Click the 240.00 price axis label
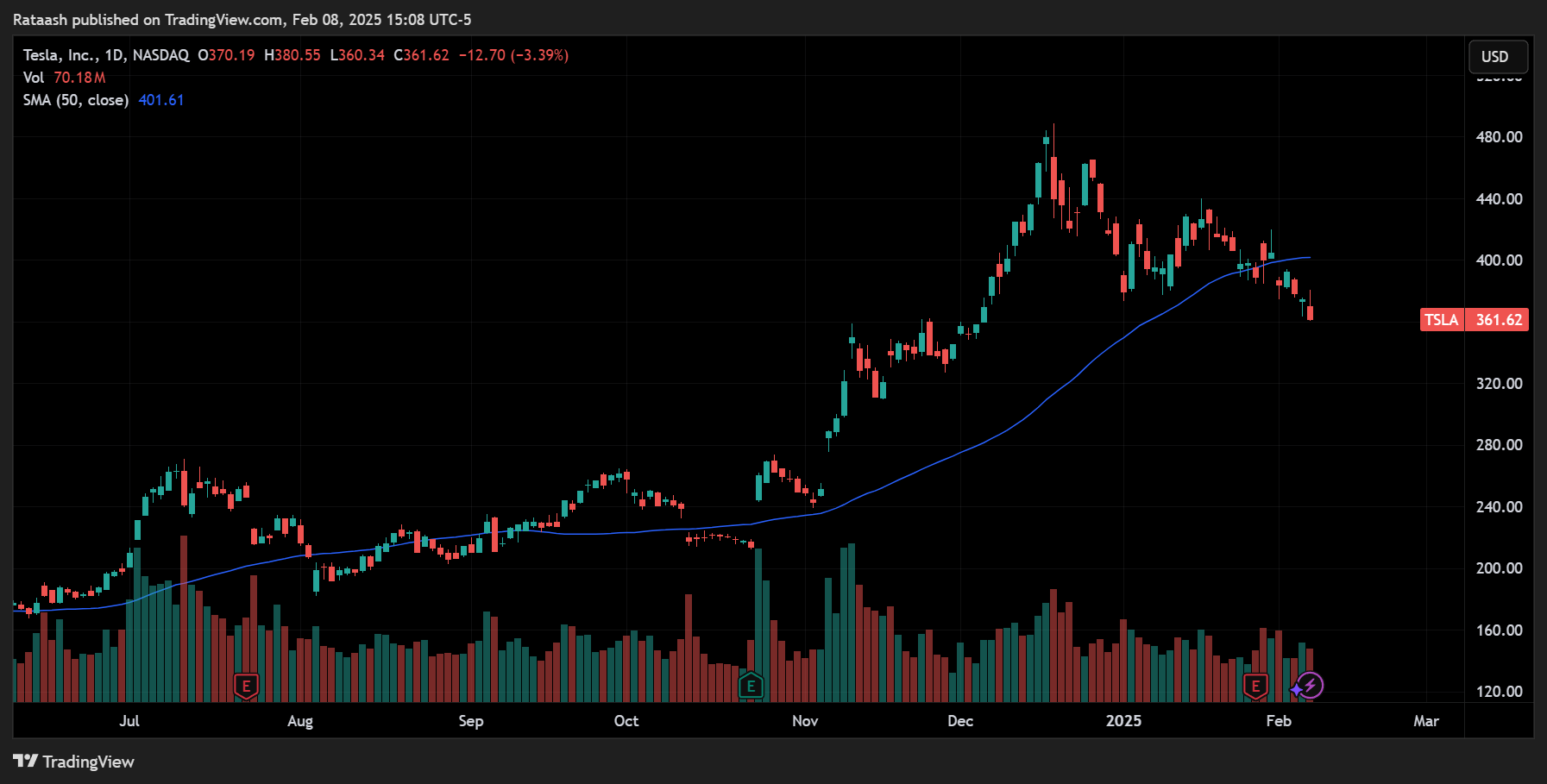 click(x=1499, y=507)
